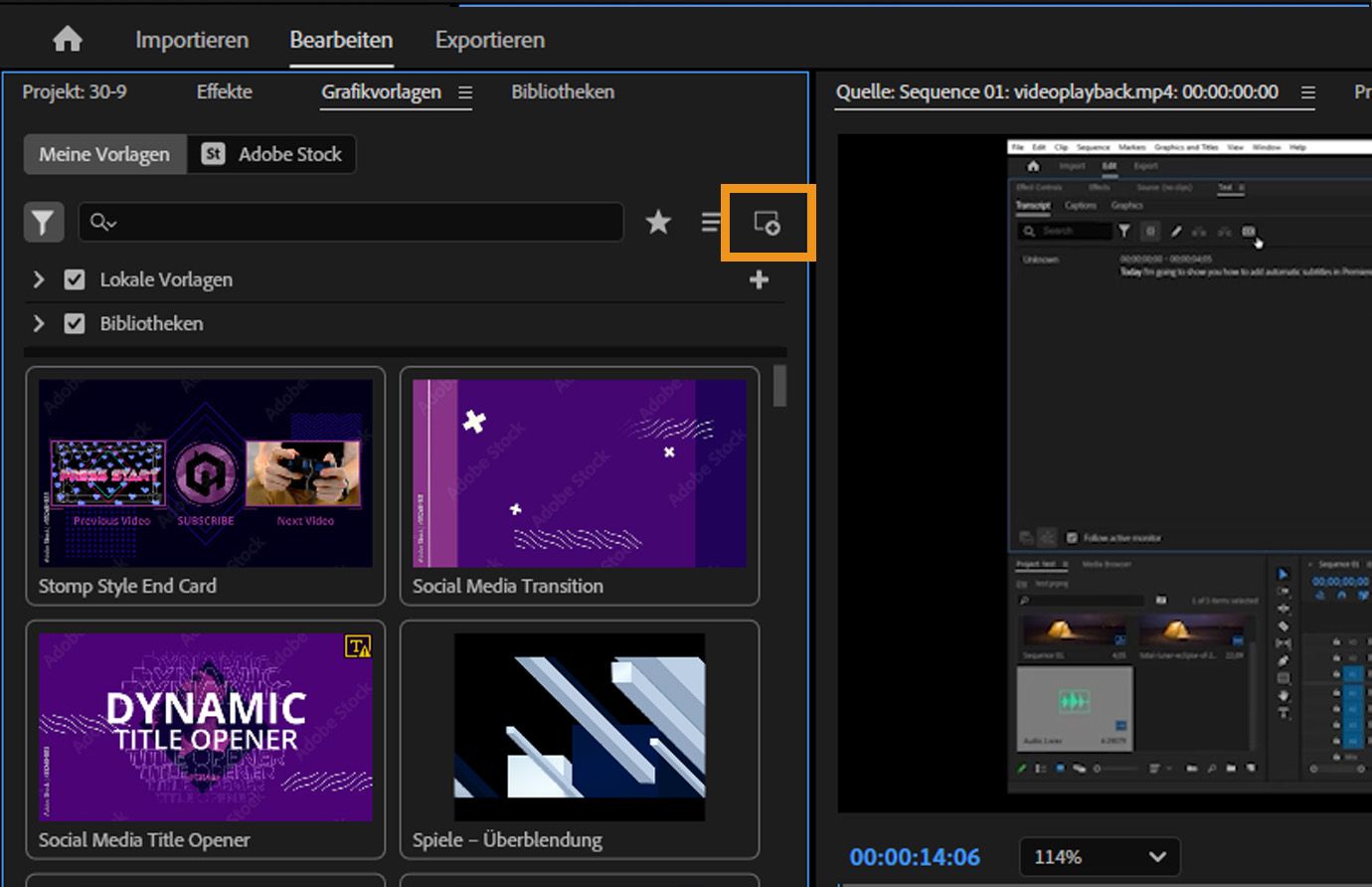Switch to the Importieren tab
Image resolution: width=1372 pixels, height=887 pixels.
pos(192,40)
